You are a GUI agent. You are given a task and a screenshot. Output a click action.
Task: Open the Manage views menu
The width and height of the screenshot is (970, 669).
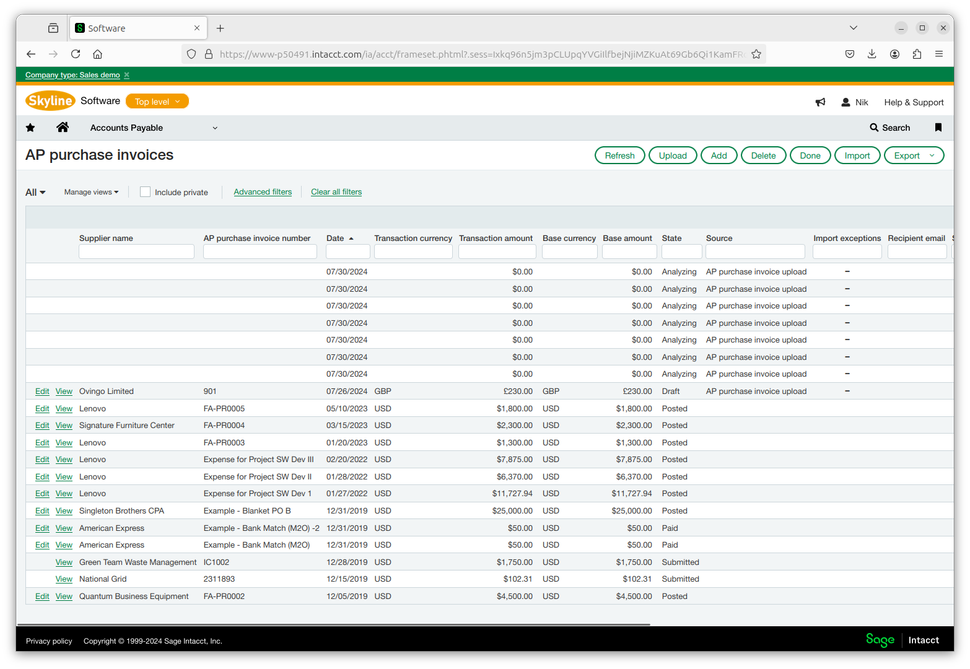pyautogui.click(x=90, y=192)
